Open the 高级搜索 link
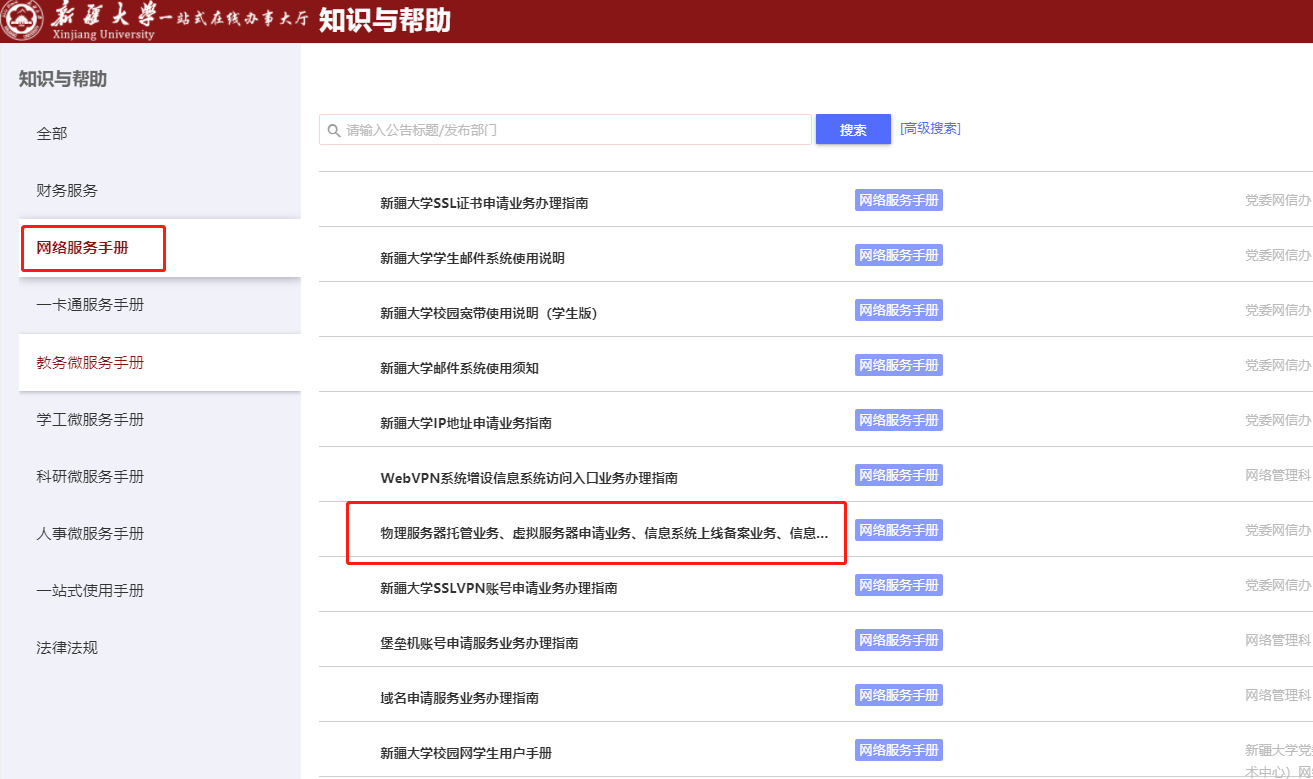The image size is (1313, 779). pyautogui.click(x=930, y=128)
